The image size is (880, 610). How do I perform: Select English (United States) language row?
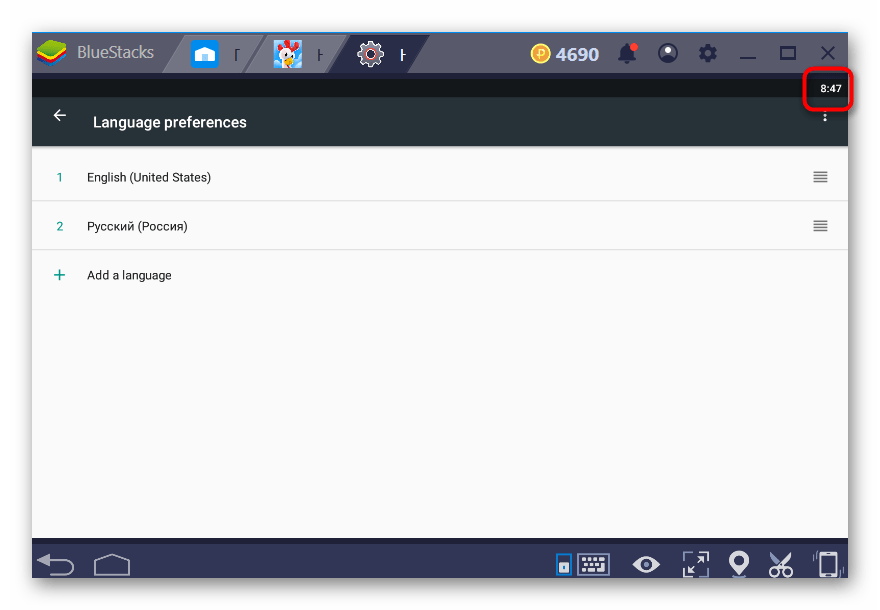[x=439, y=177]
